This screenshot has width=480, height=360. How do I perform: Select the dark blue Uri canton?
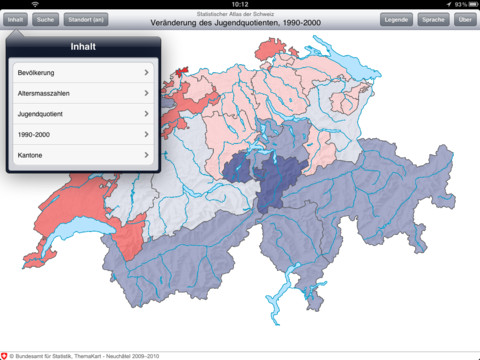pyautogui.click(x=277, y=182)
